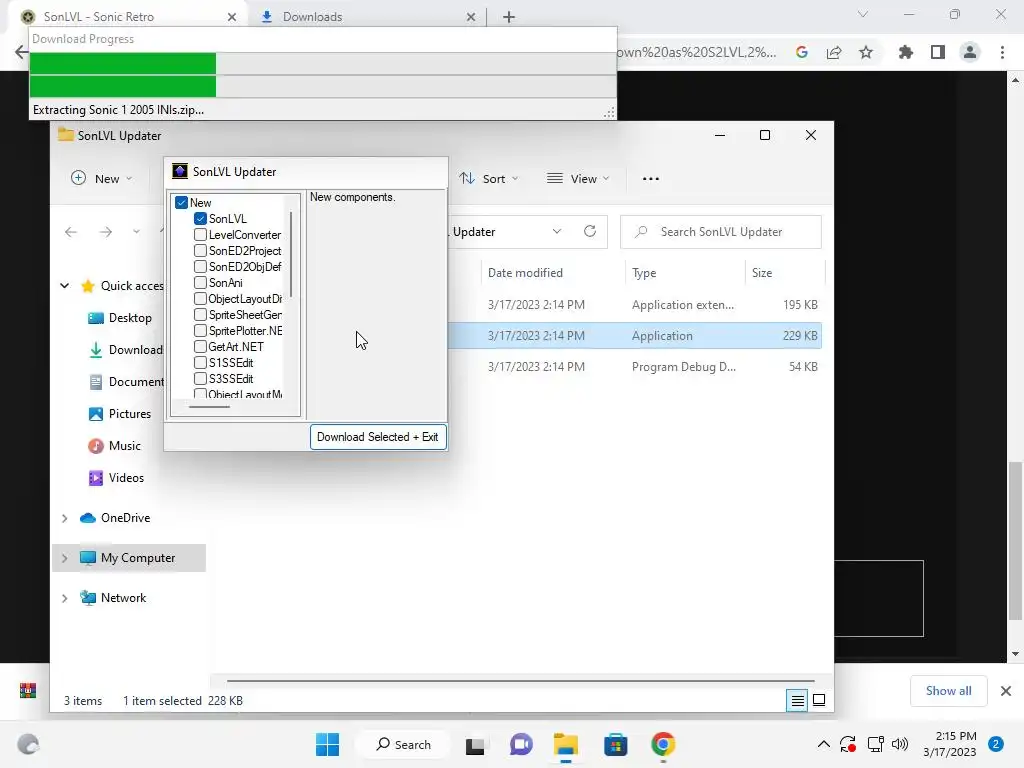Expand the Network tree node

point(65,598)
